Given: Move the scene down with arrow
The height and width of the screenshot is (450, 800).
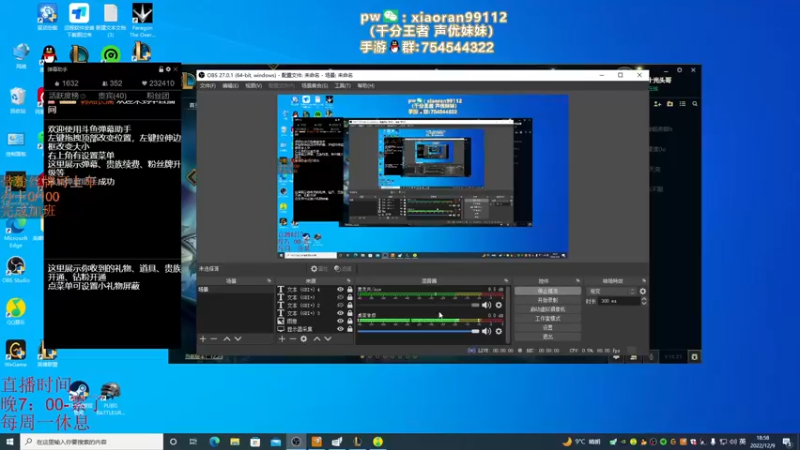Looking at the screenshot, I should coord(238,339).
